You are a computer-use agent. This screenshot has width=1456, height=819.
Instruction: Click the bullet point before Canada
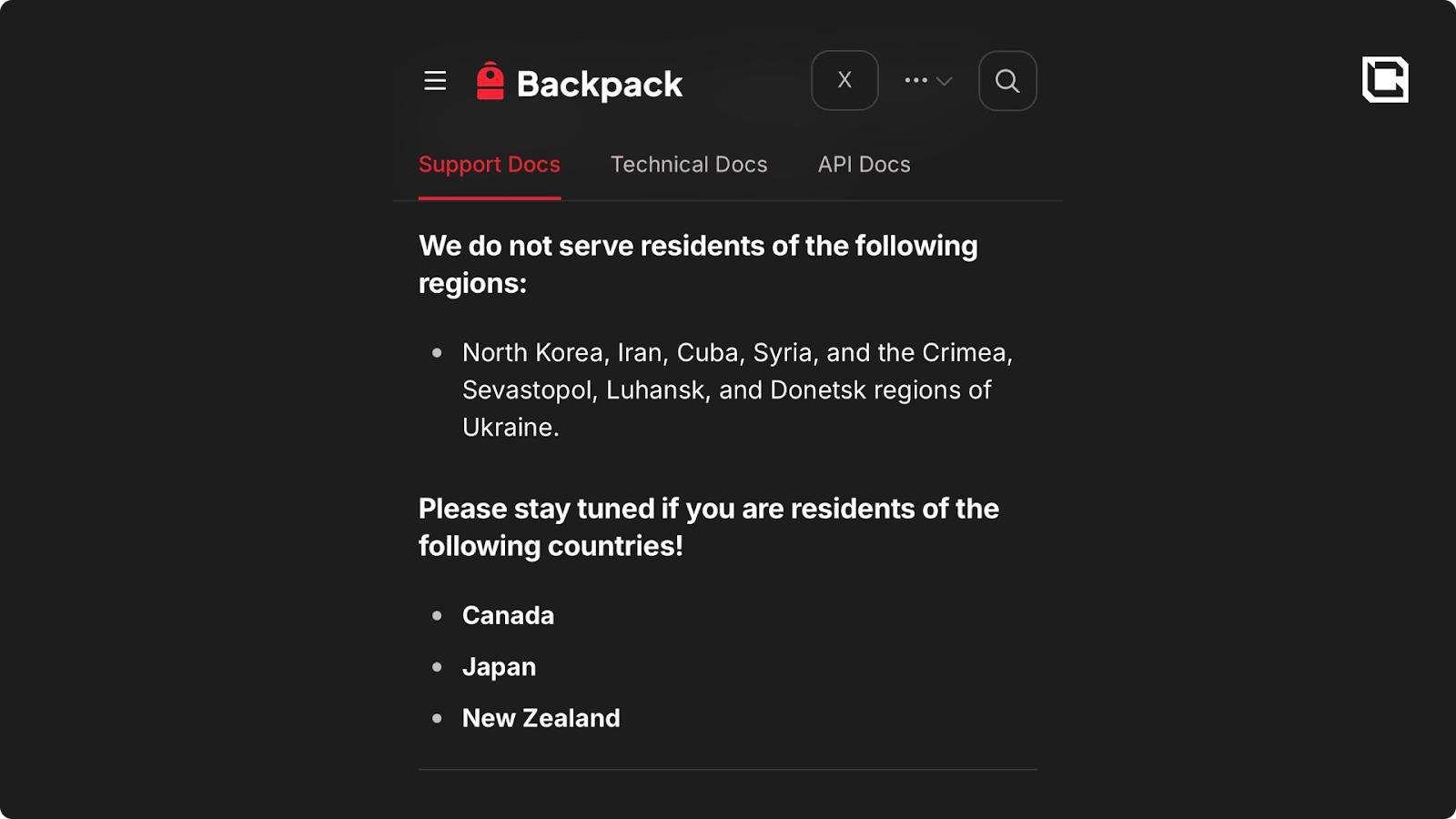pyautogui.click(x=437, y=616)
